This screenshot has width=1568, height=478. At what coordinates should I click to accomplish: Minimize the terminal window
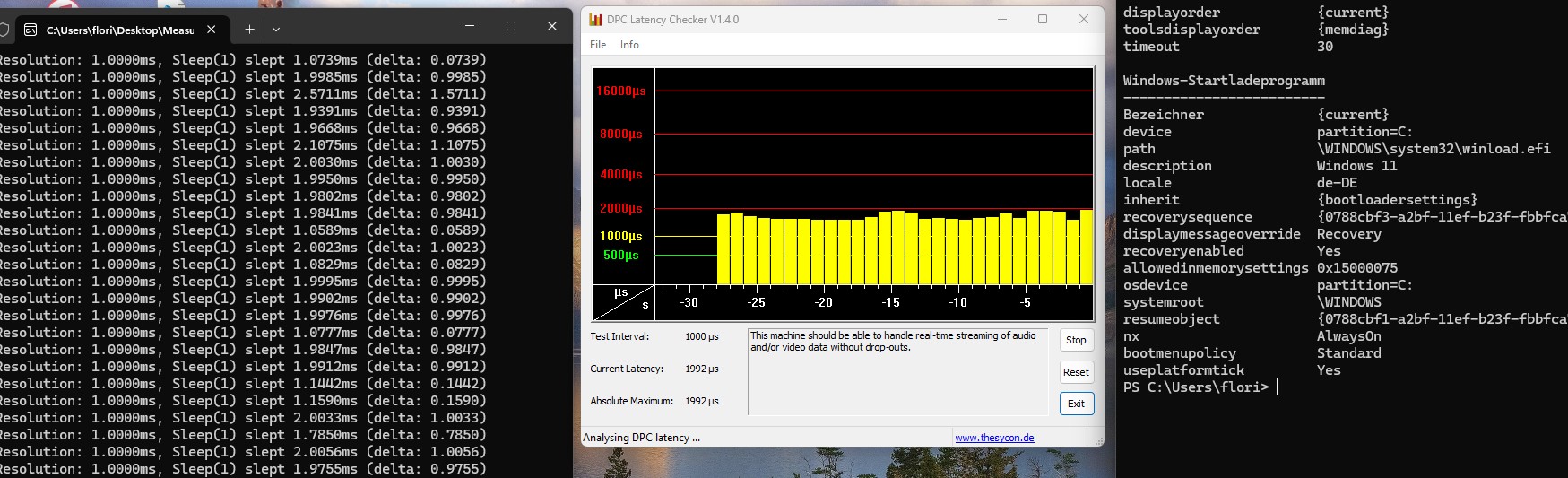coord(471,27)
